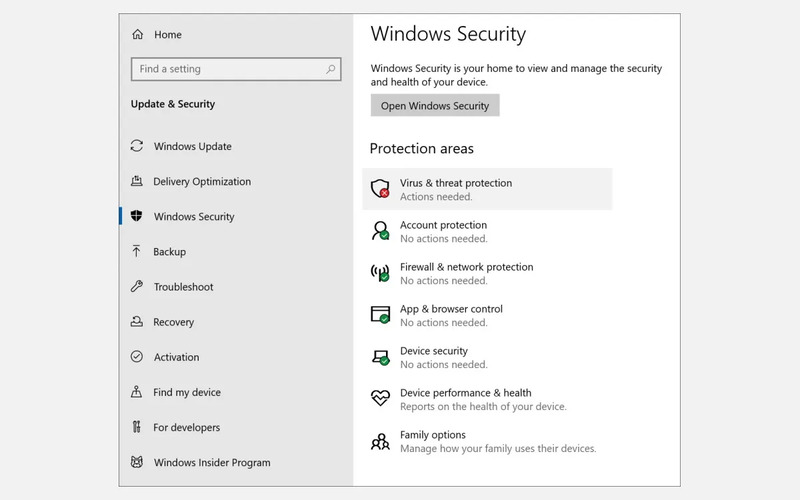Open Device security protection area
The width and height of the screenshot is (800, 500).
487,357
